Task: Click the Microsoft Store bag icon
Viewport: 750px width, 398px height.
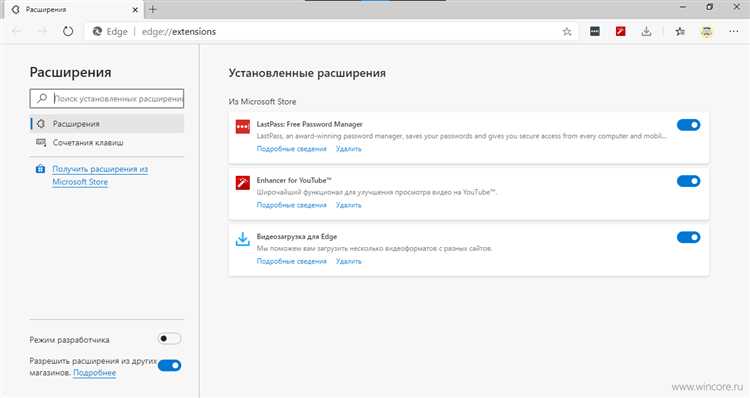Action: pos(41,169)
